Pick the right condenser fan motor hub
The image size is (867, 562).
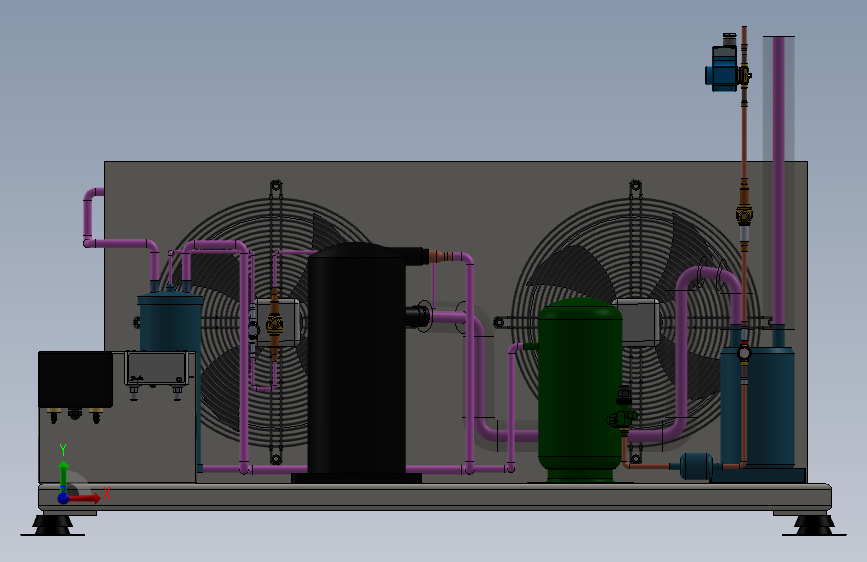tap(639, 322)
